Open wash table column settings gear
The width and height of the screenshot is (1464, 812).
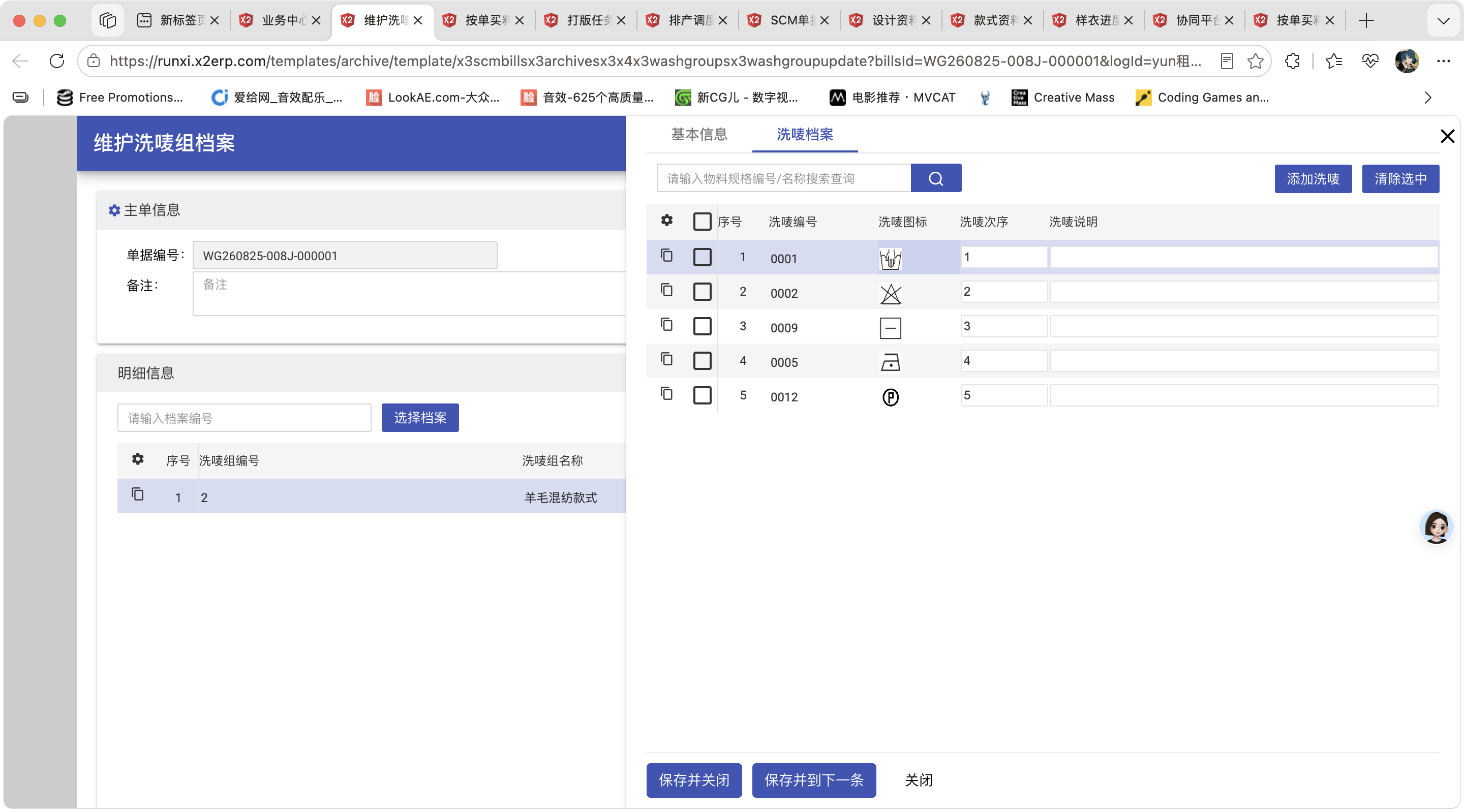click(x=666, y=221)
